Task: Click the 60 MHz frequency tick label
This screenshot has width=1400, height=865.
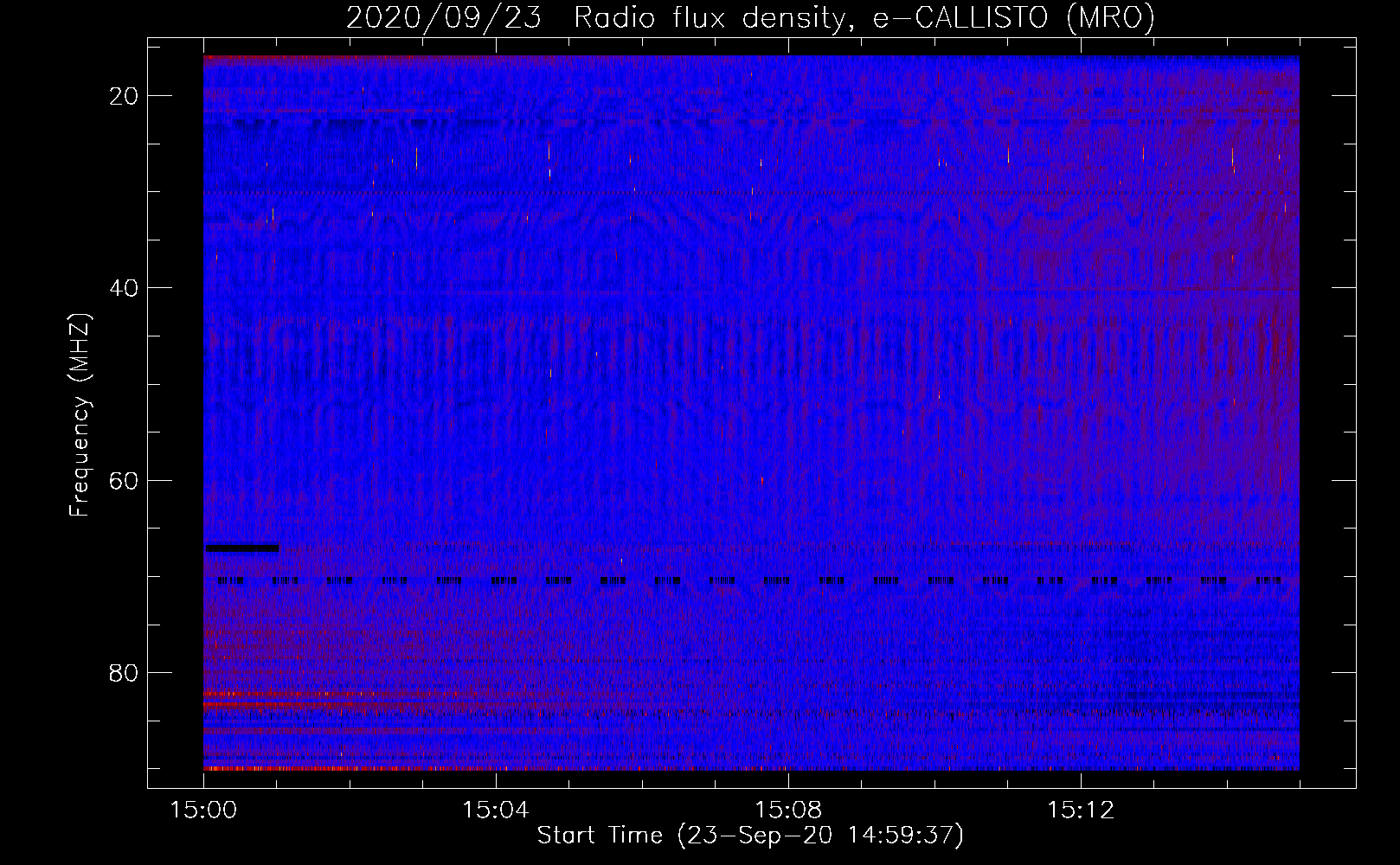Action: [x=124, y=480]
